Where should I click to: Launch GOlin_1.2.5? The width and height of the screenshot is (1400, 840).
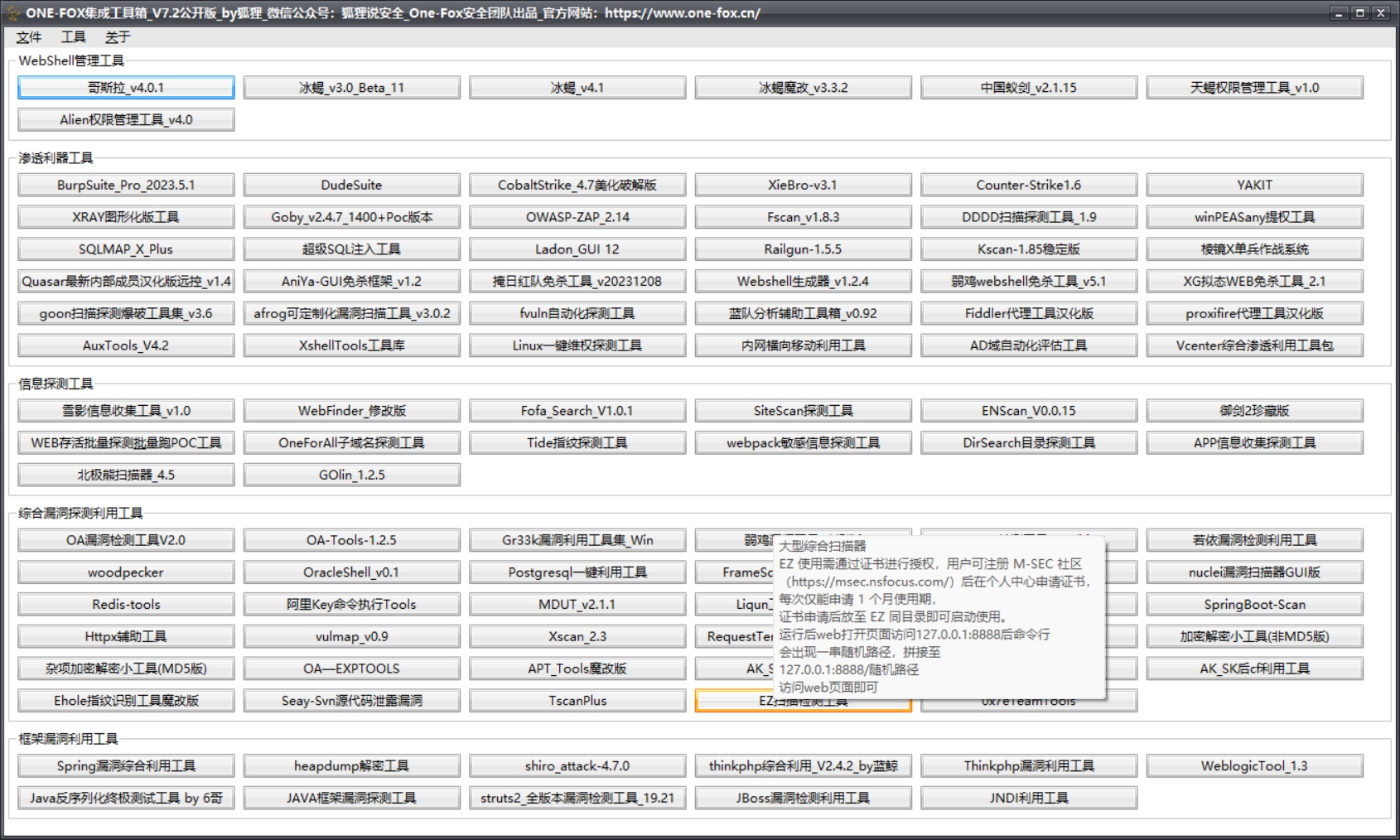tap(352, 476)
